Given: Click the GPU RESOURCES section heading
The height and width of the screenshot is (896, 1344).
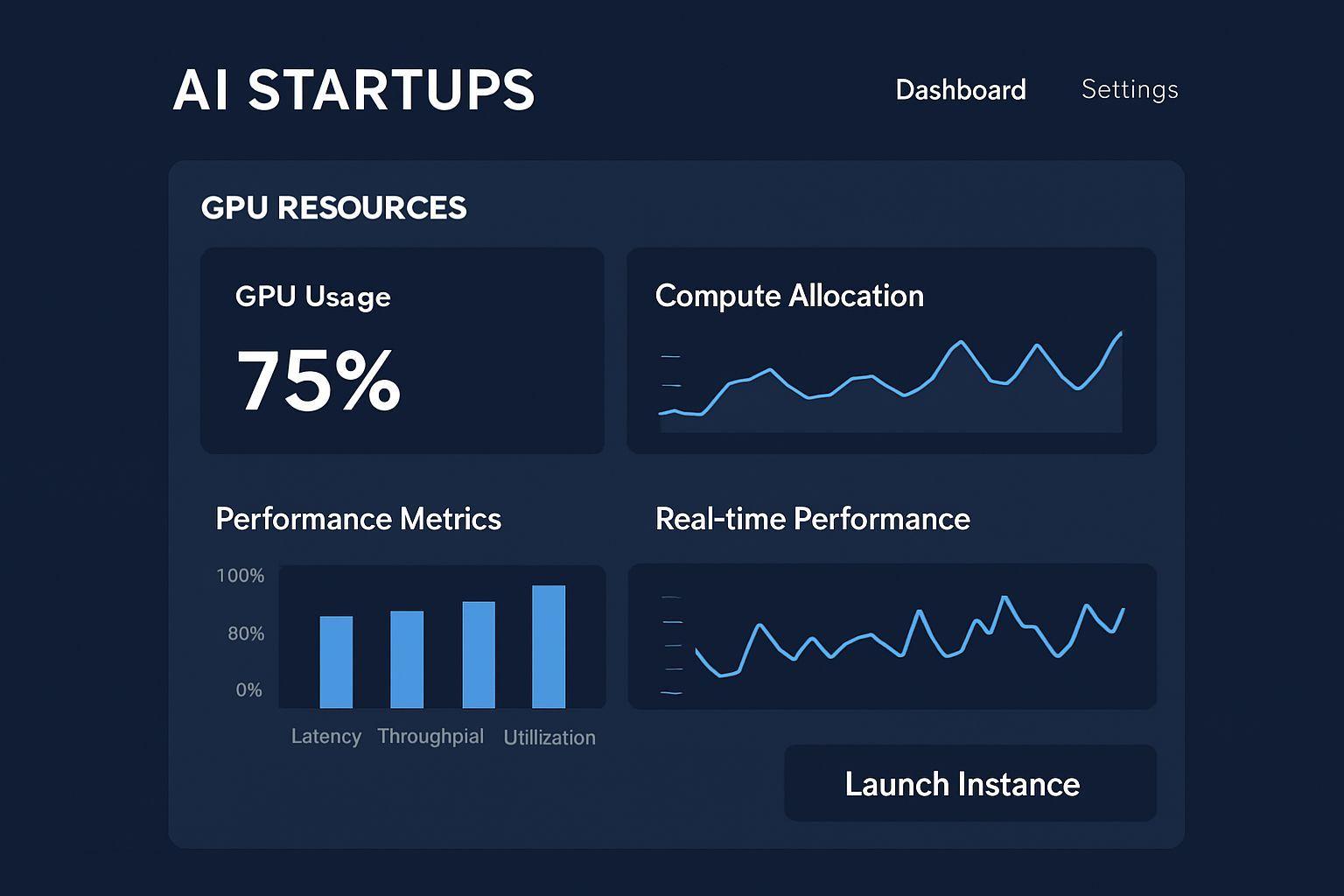Looking at the screenshot, I should 333,208.
